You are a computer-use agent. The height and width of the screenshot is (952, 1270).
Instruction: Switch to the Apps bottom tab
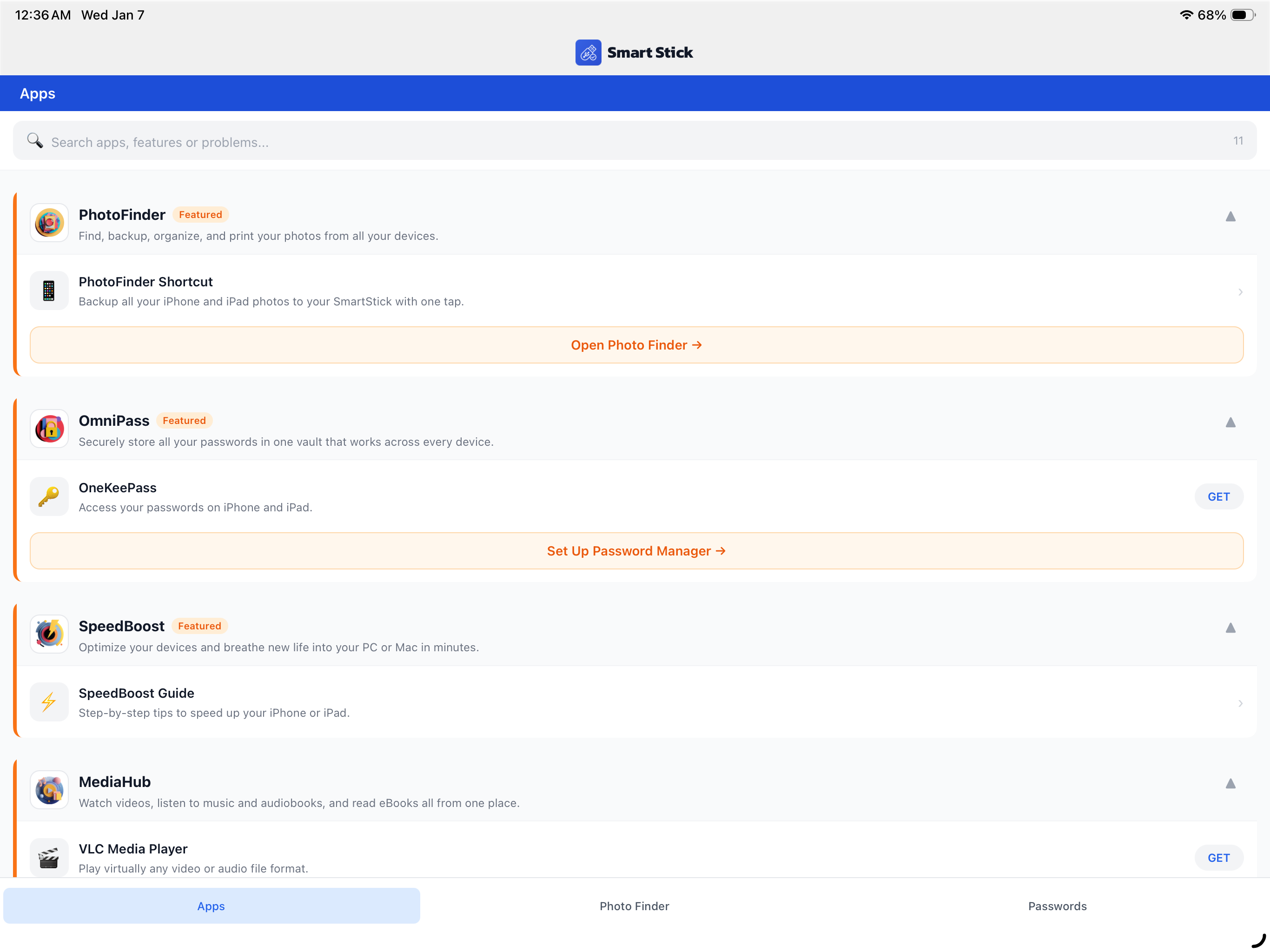212,906
